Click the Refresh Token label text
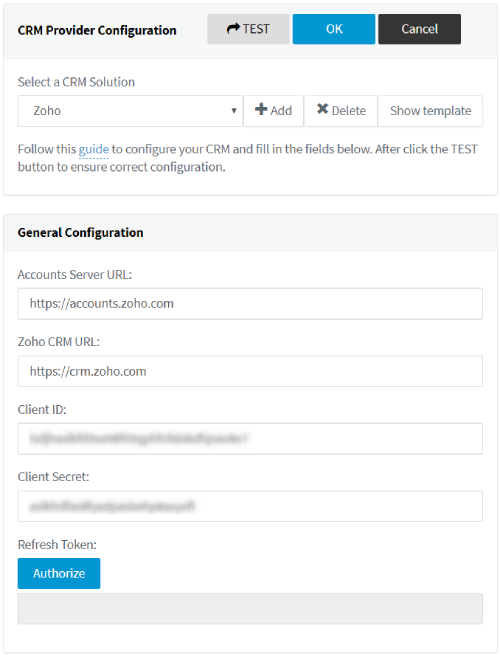Image resolution: width=500 pixels, height=656 pixels. [57, 545]
